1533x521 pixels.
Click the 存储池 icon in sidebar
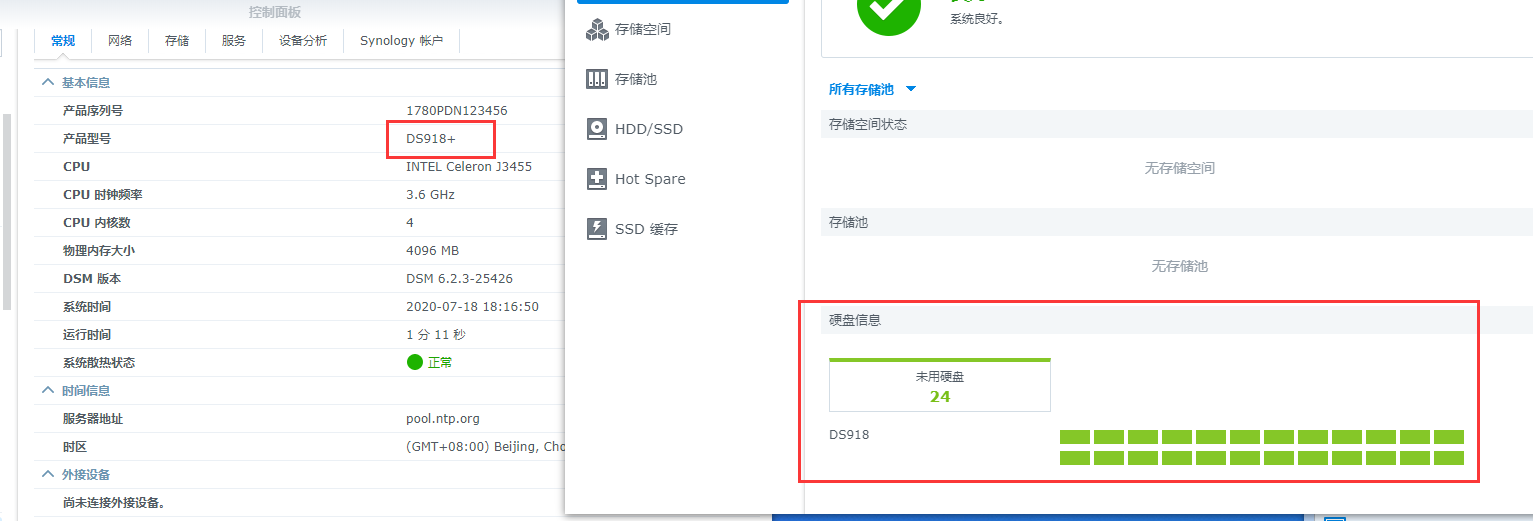pyautogui.click(x=597, y=79)
